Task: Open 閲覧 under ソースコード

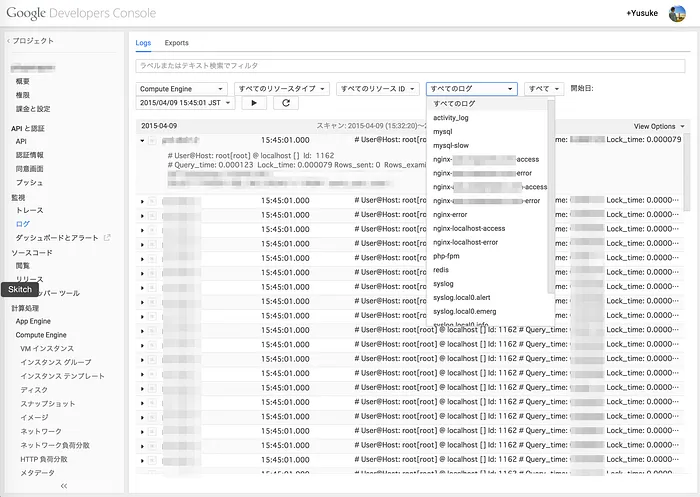Action: pos(23,266)
